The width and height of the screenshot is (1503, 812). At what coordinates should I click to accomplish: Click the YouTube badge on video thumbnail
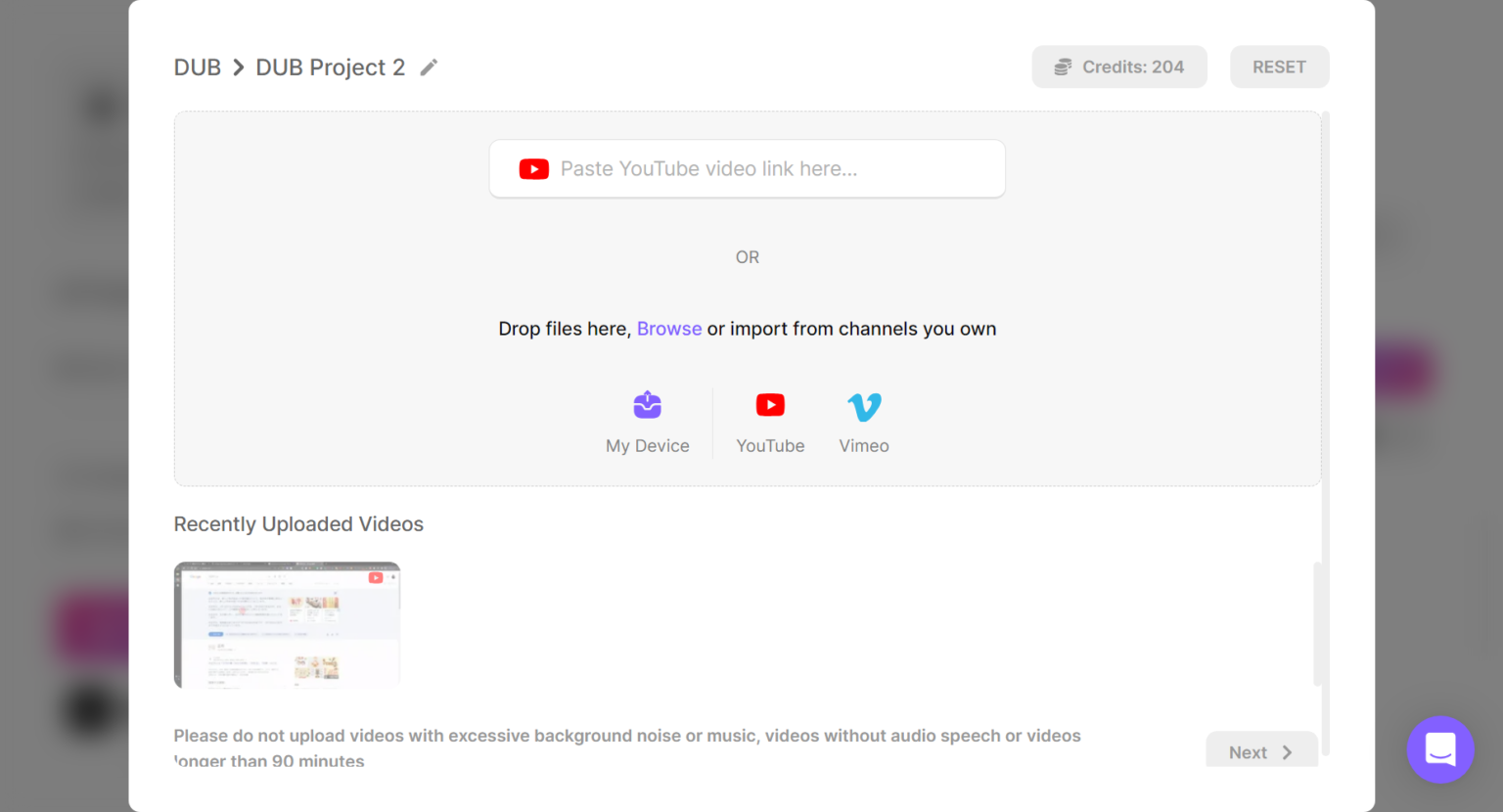(x=376, y=577)
